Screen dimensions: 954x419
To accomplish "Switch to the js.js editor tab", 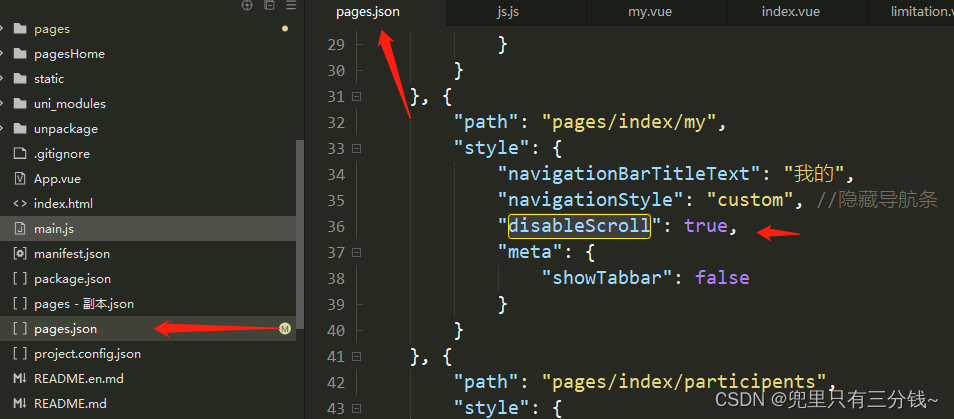I will [x=516, y=12].
